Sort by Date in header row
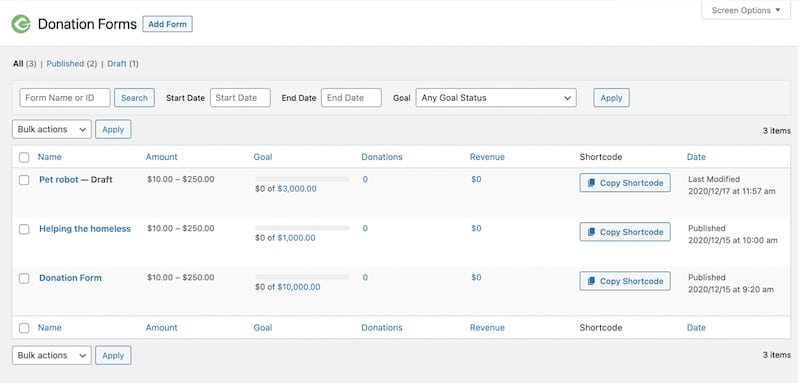The image size is (800, 383). coord(696,157)
